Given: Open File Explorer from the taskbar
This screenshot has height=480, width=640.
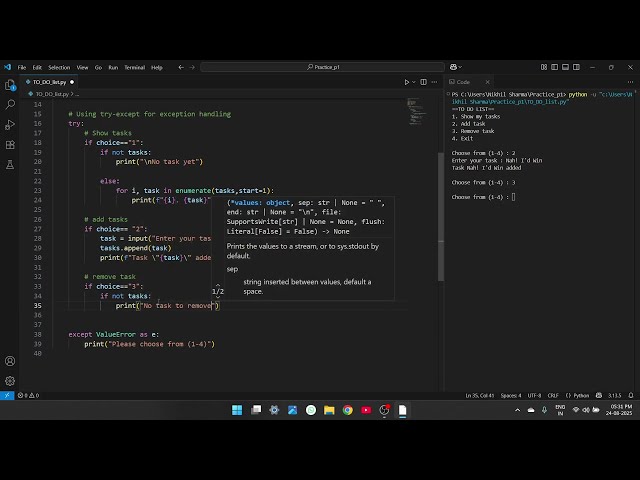Looking at the screenshot, I should pos(329,410).
